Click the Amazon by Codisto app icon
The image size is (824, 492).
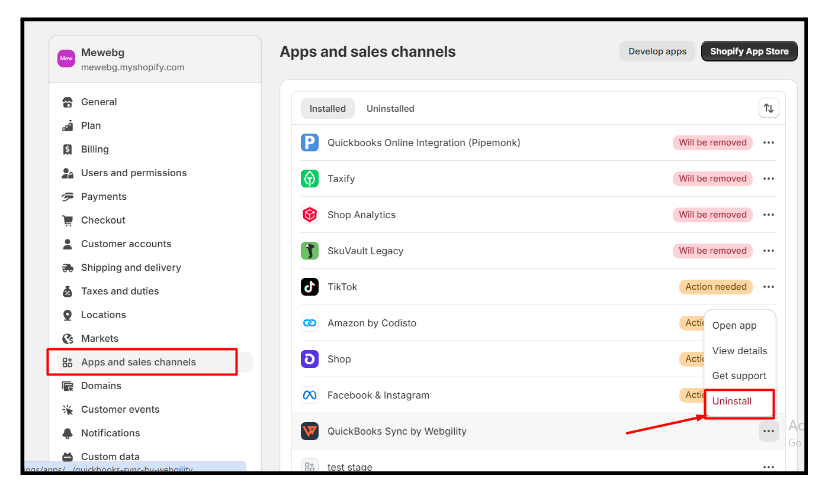pos(310,323)
